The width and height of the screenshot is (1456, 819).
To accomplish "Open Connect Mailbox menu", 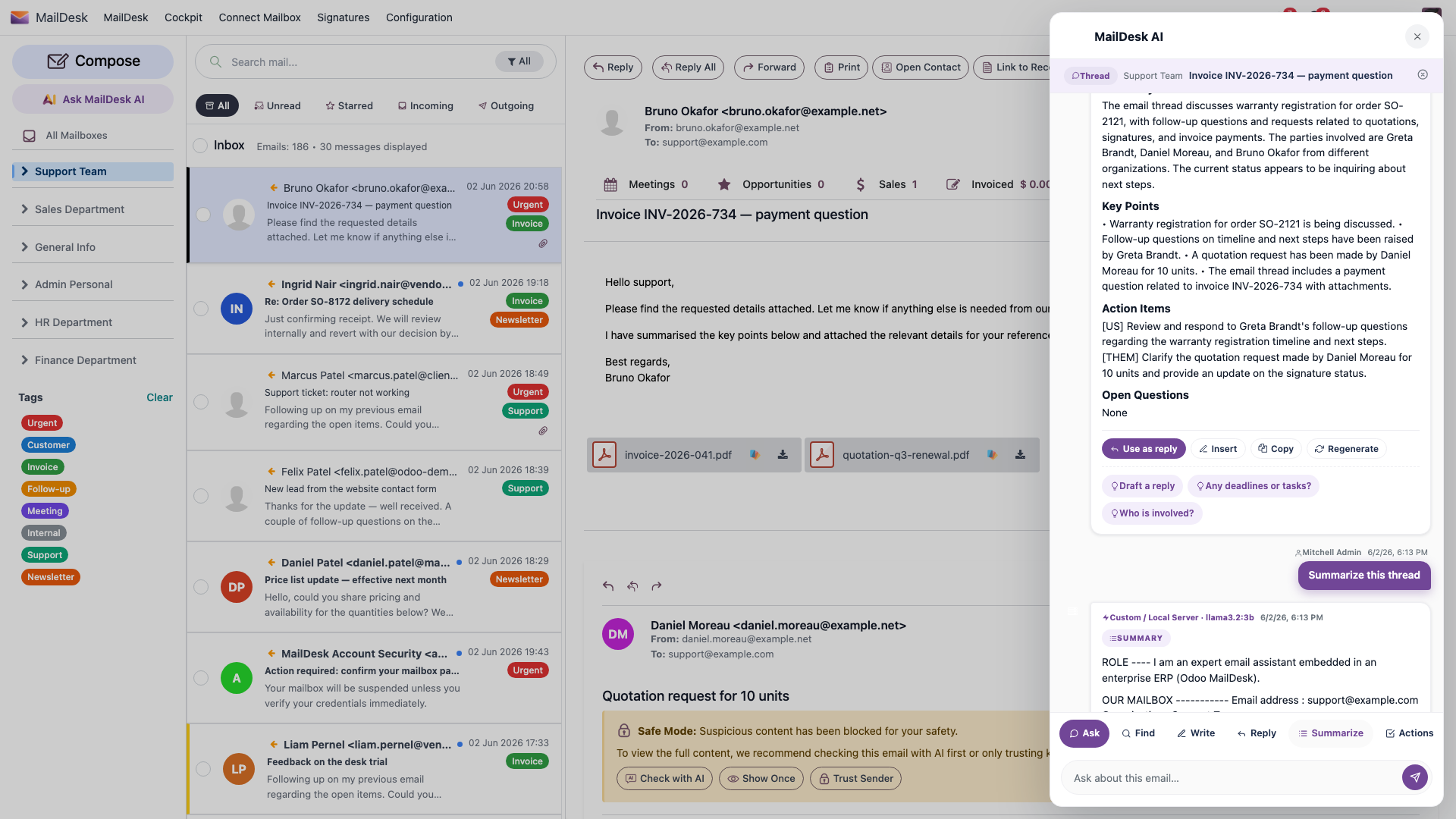I will 259,17.
